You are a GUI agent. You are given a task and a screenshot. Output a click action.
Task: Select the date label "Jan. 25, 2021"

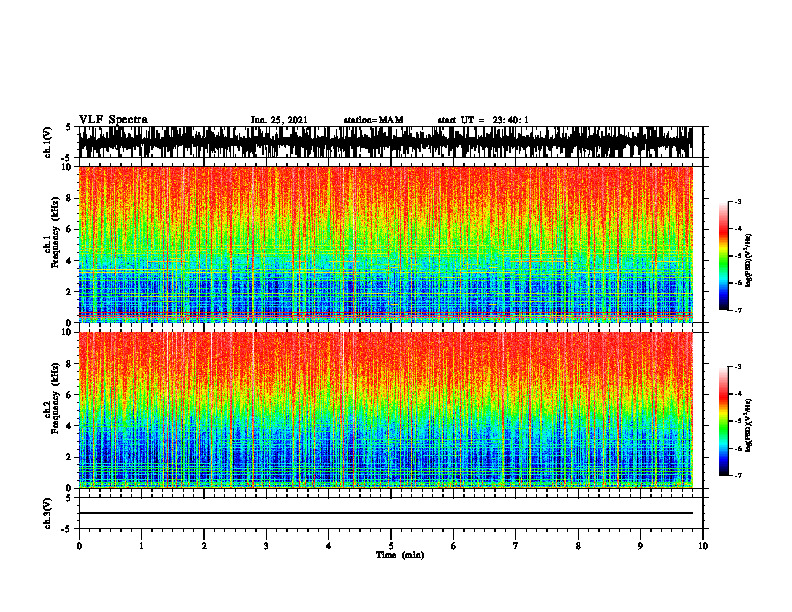coord(279,120)
